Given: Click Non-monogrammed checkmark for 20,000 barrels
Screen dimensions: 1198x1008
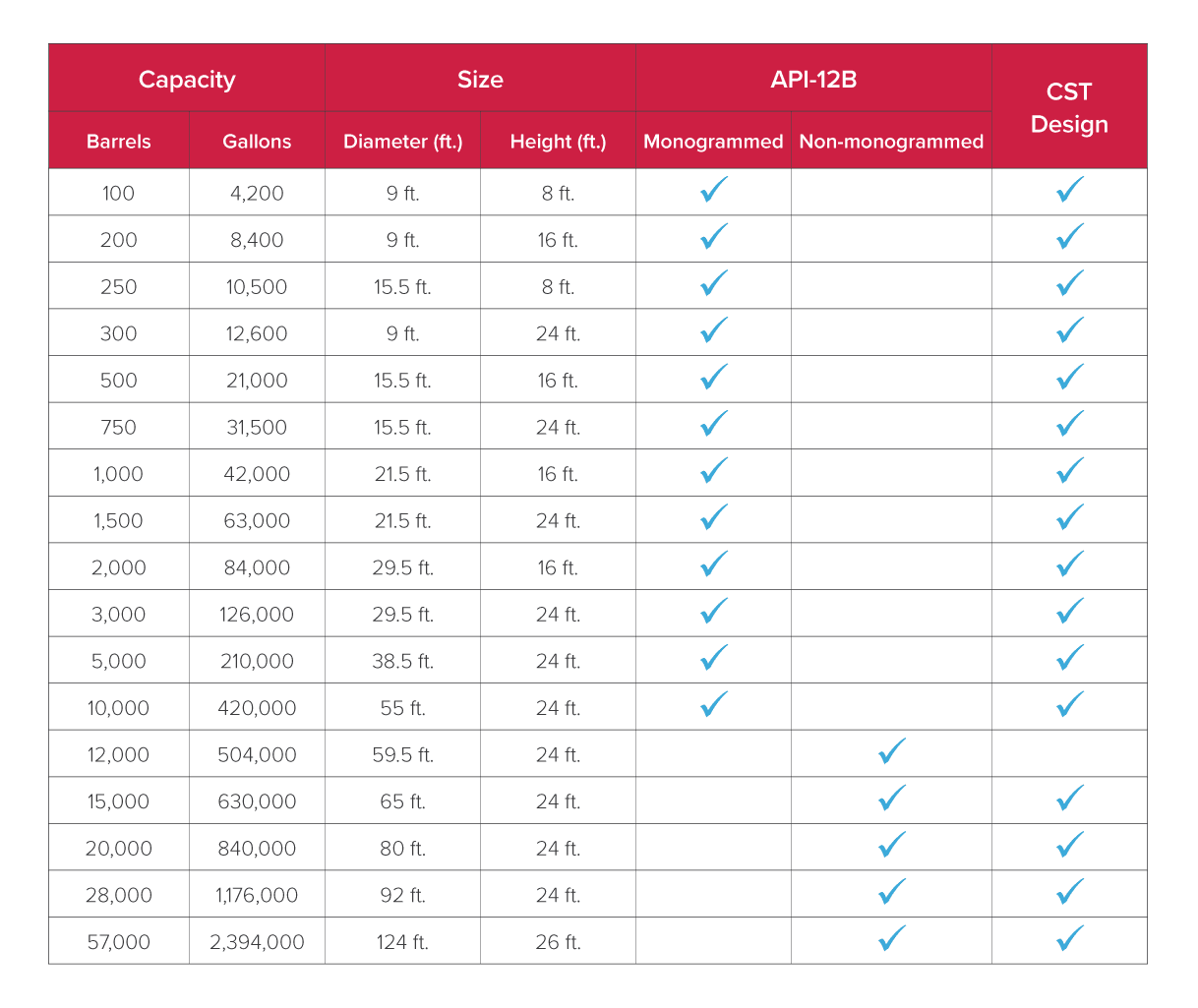Looking at the screenshot, I should click(892, 846).
